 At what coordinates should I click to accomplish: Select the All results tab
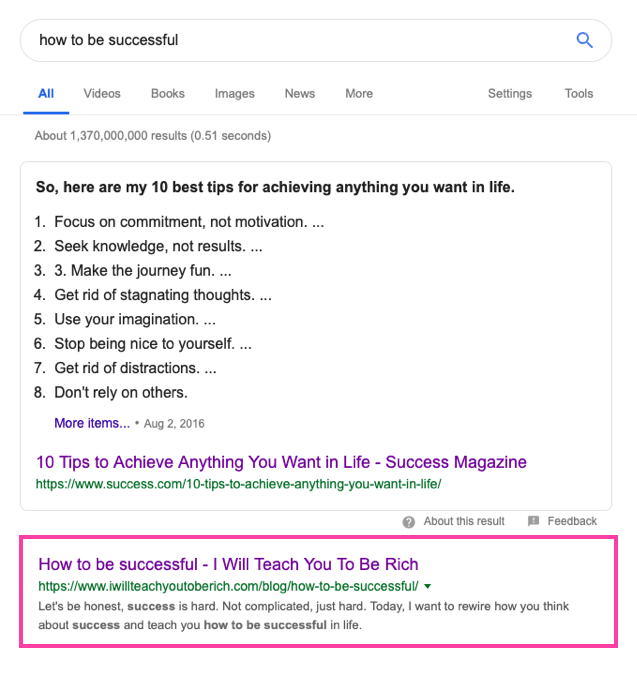[x=46, y=94]
